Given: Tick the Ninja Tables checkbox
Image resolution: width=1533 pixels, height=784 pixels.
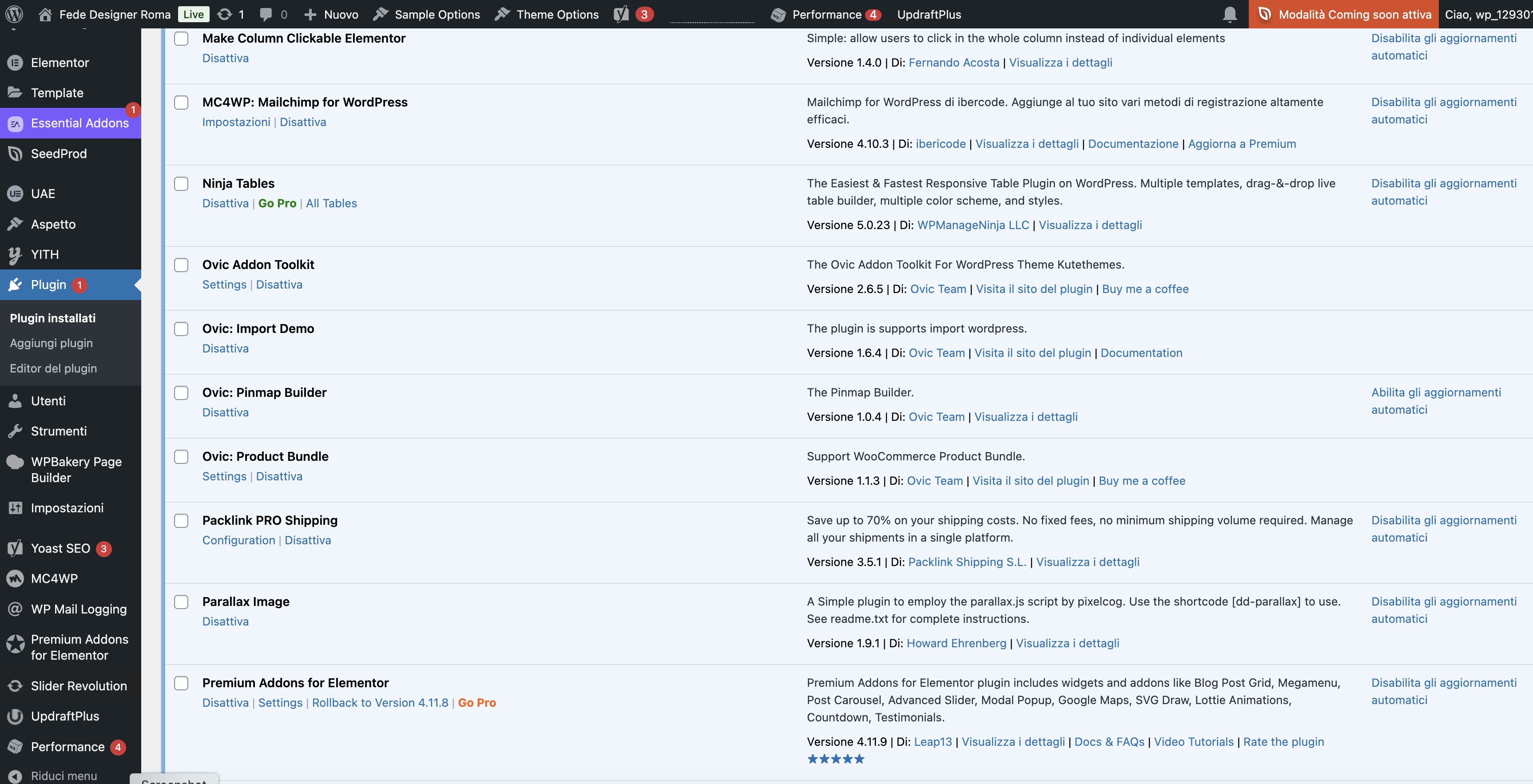Looking at the screenshot, I should pos(181,184).
